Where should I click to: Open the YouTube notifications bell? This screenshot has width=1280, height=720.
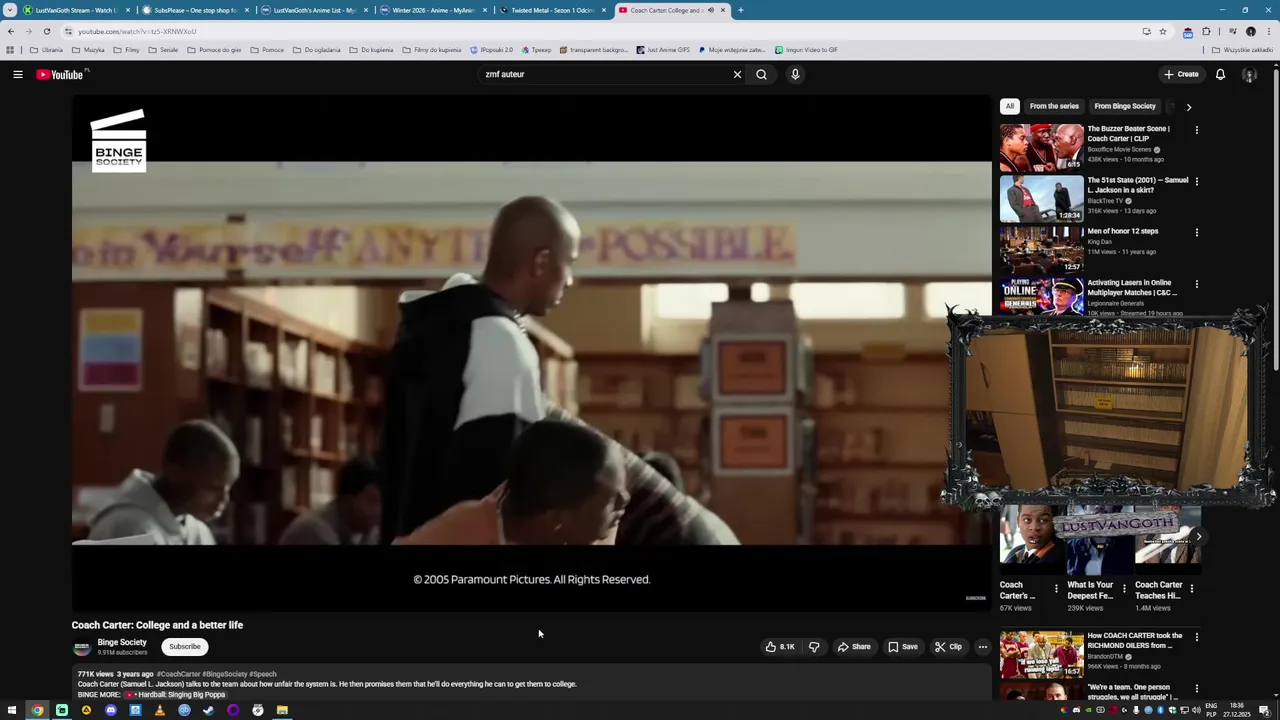(x=1220, y=74)
